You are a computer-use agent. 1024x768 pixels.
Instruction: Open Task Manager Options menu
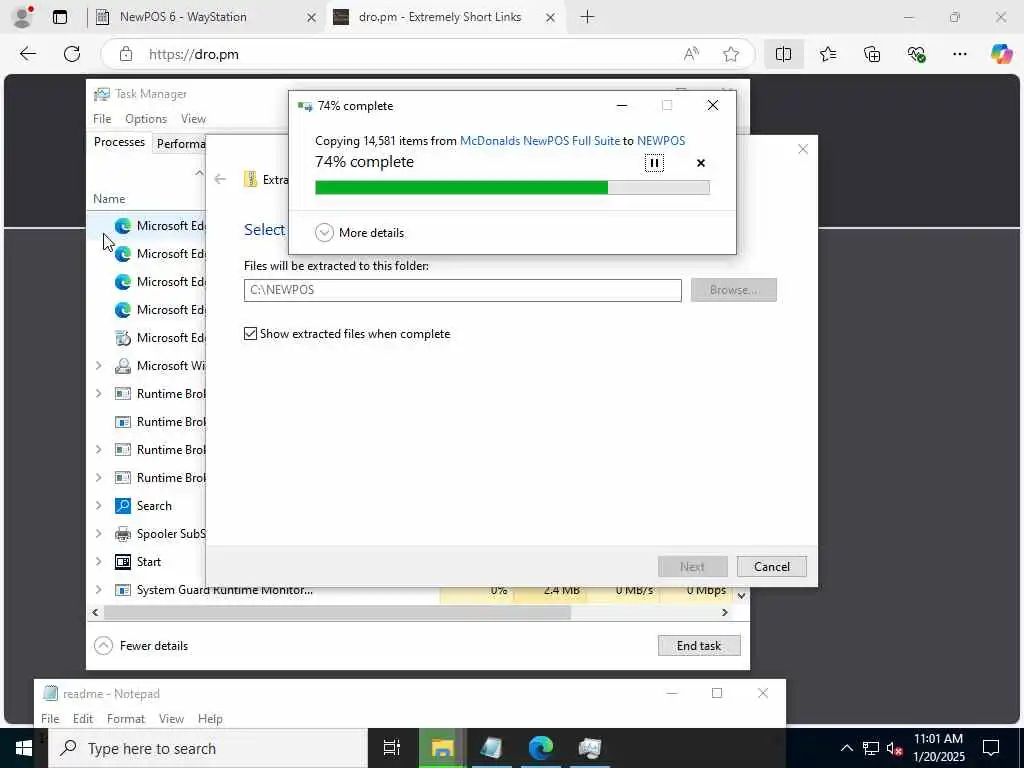click(146, 119)
